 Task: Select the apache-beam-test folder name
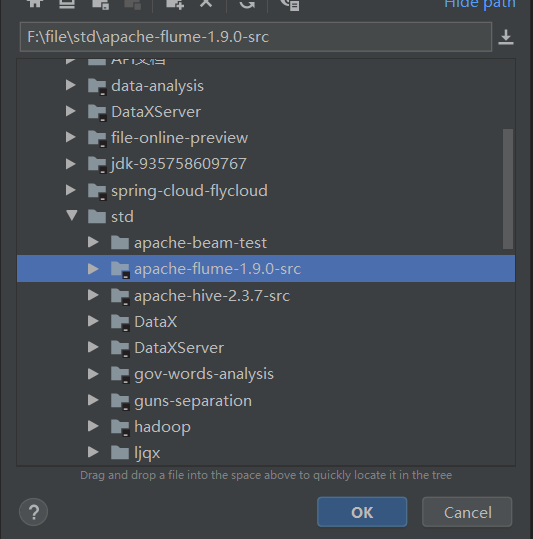click(x=200, y=243)
